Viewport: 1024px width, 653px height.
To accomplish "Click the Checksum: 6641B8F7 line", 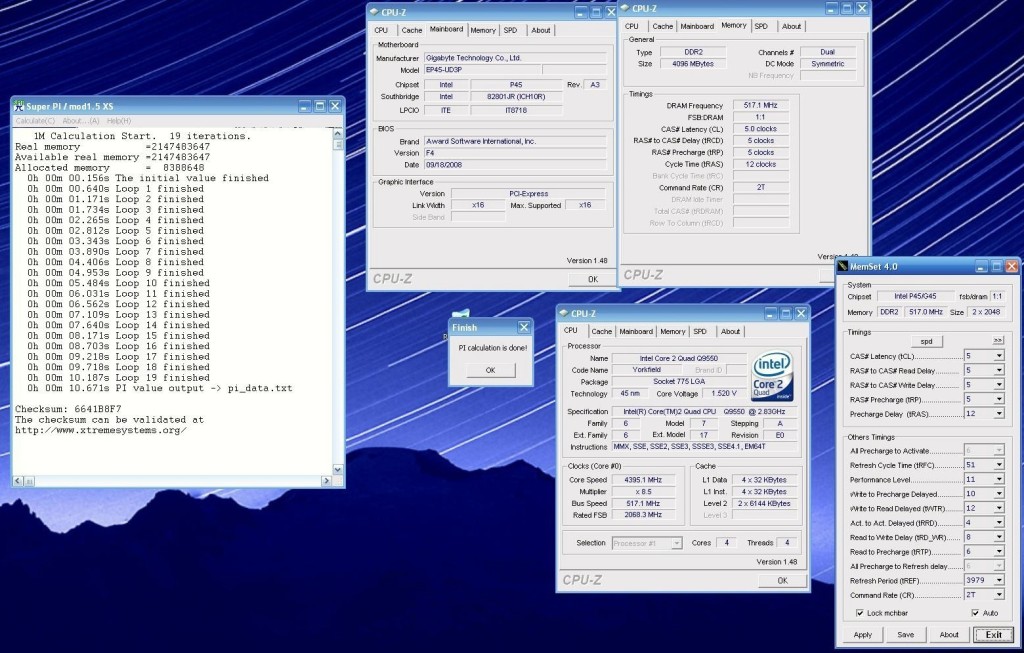I will (68, 409).
